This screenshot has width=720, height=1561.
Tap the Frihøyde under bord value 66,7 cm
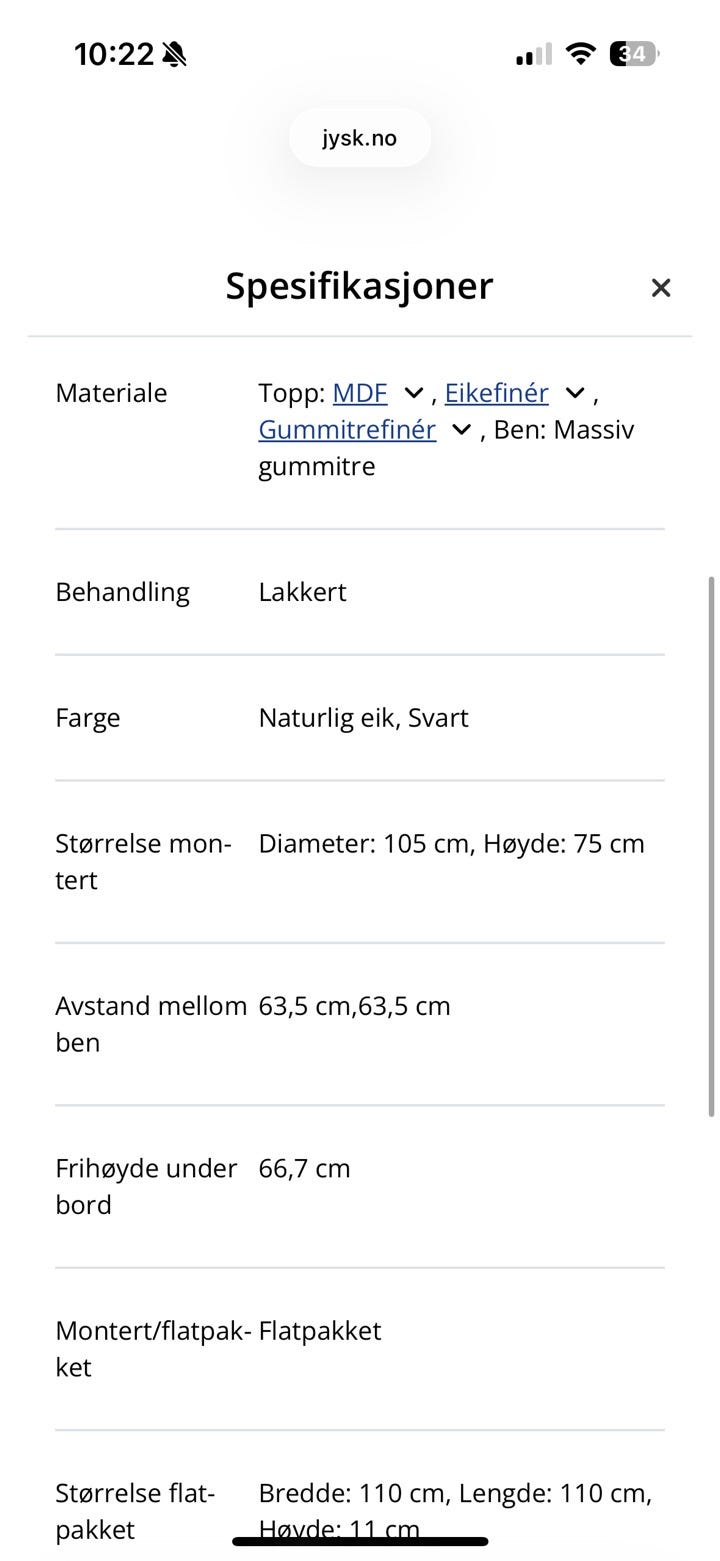pos(305,1169)
